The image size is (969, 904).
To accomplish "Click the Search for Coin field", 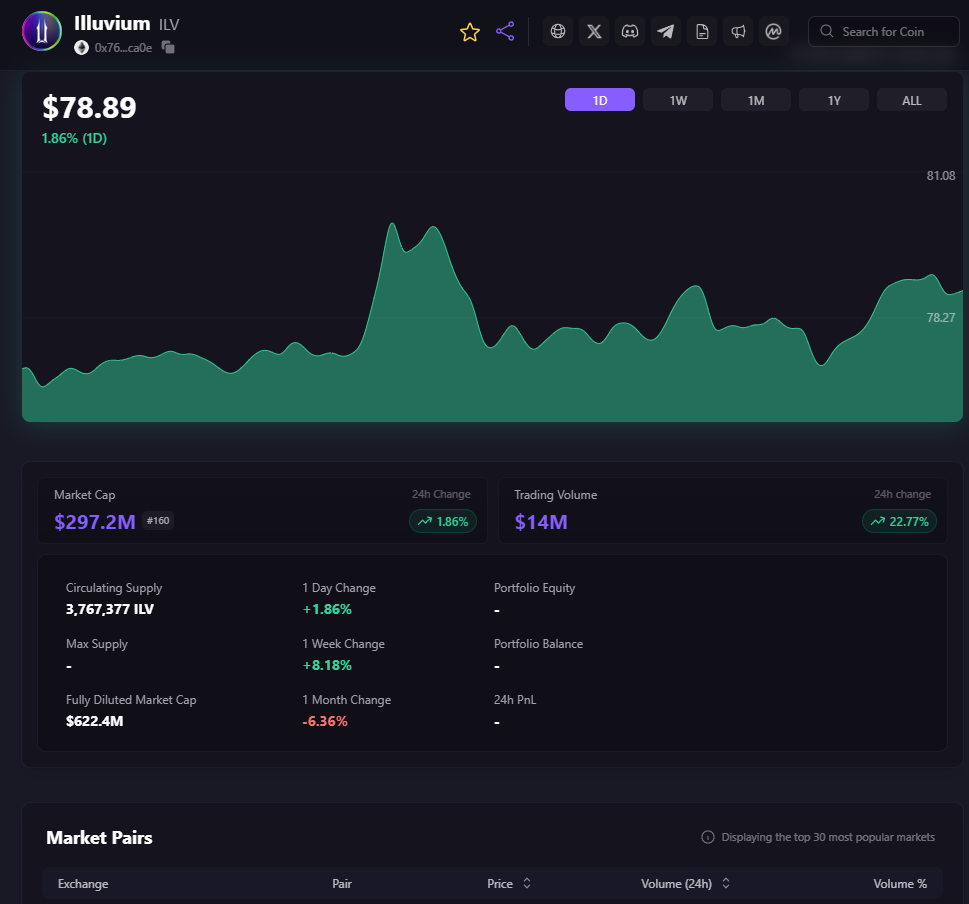I will coord(883,32).
